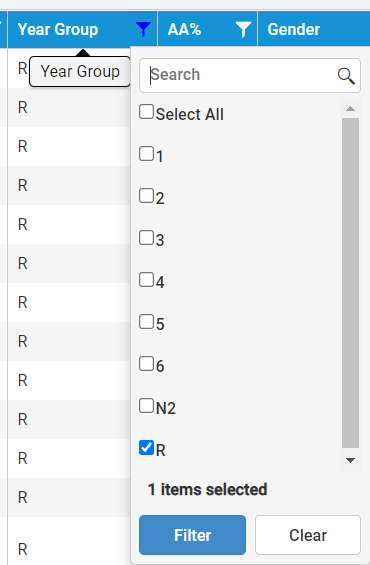Tick the year 3 checkbox
This screenshot has width=370, height=565.
click(146, 237)
